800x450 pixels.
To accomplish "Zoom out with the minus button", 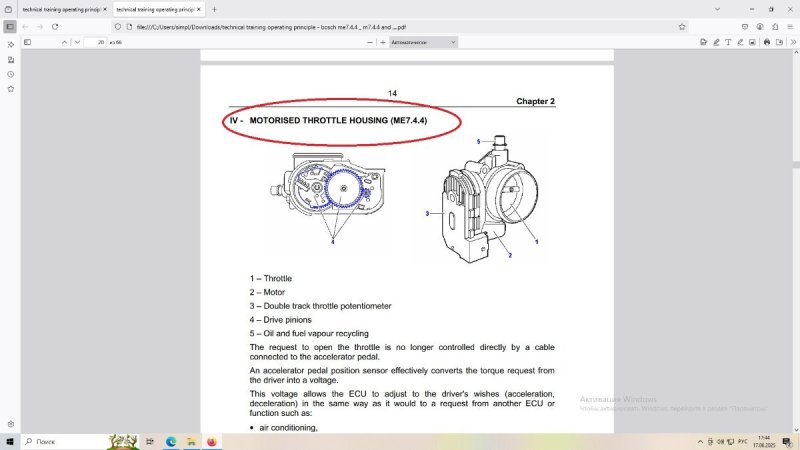I will click(371, 42).
